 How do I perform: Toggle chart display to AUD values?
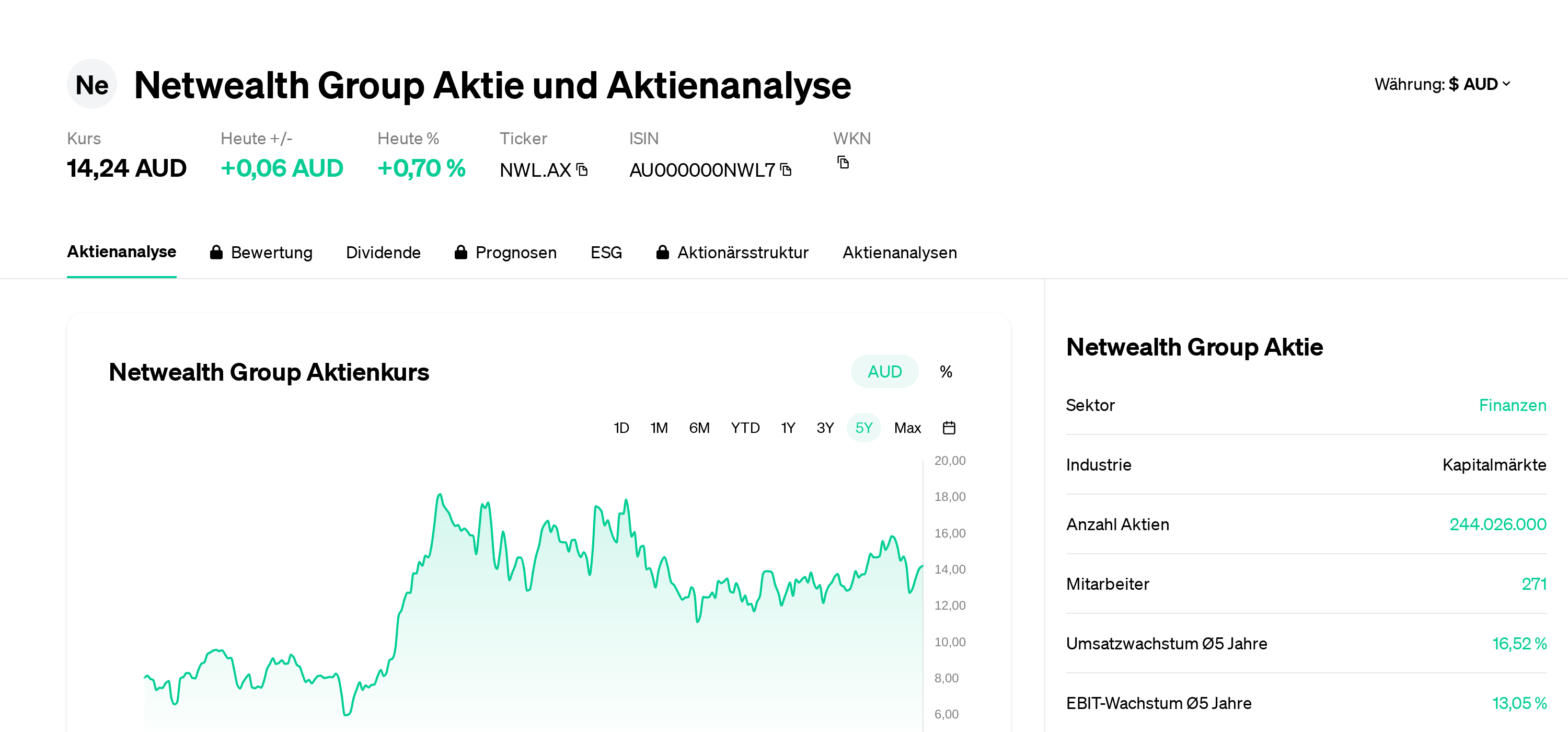point(884,371)
